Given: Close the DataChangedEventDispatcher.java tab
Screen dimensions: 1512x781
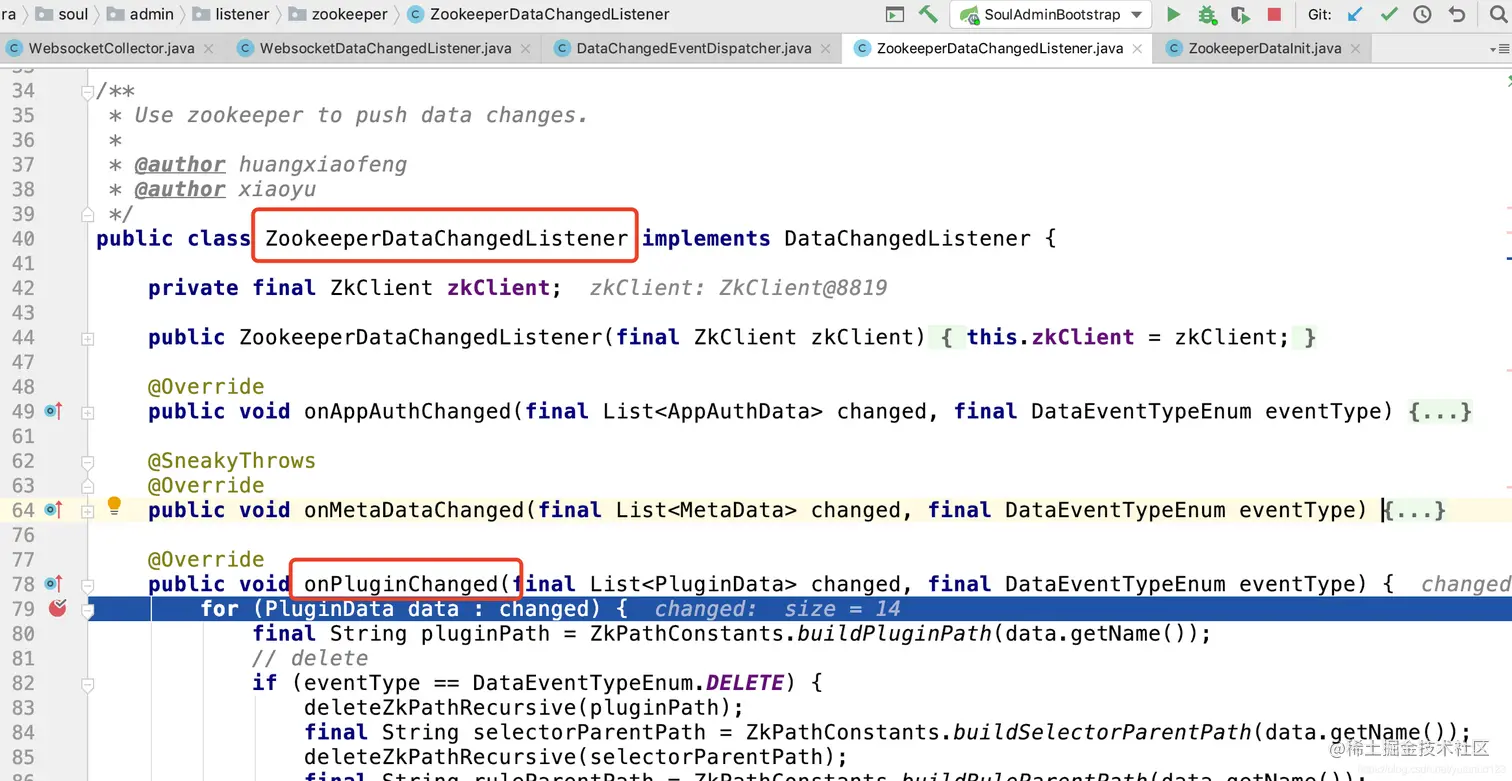Looking at the screenshot, I should (825, 48).
